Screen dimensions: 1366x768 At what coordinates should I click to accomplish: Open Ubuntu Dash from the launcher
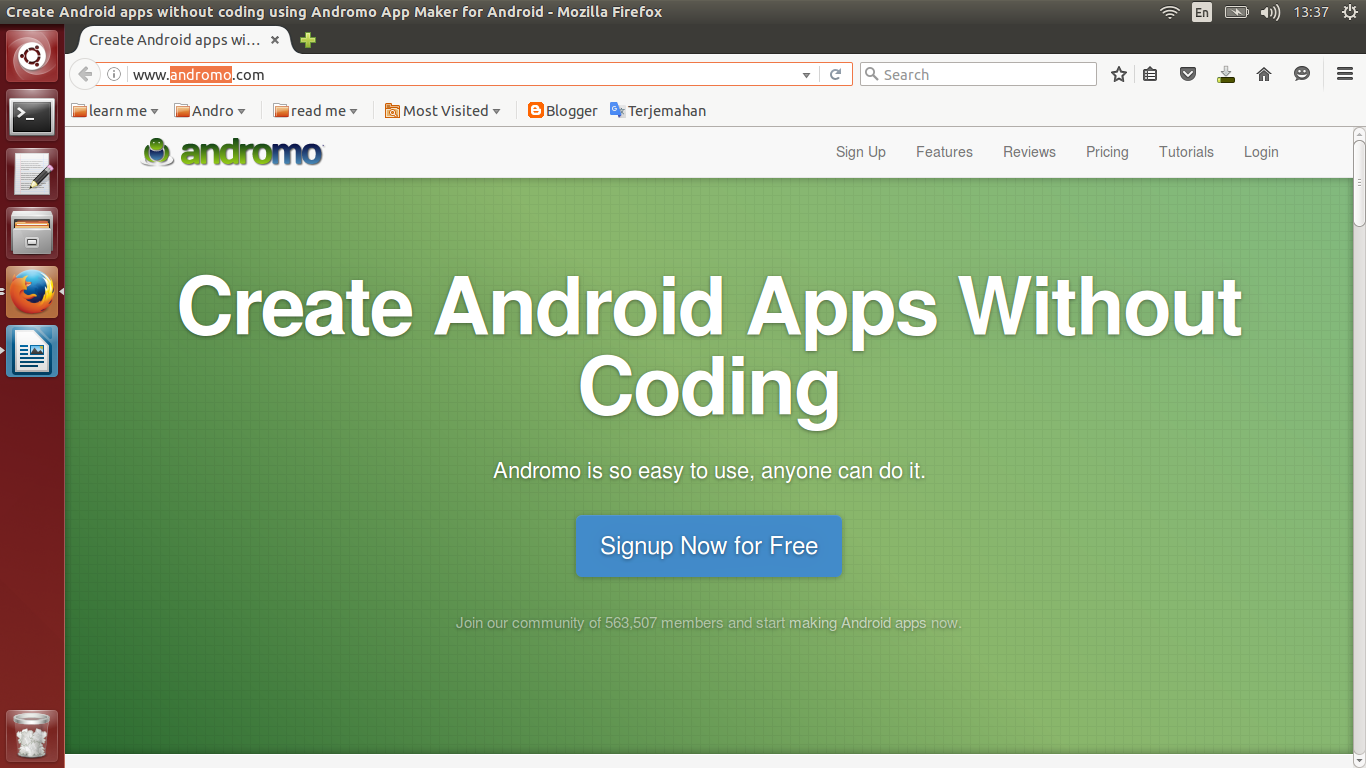point(32,57)
